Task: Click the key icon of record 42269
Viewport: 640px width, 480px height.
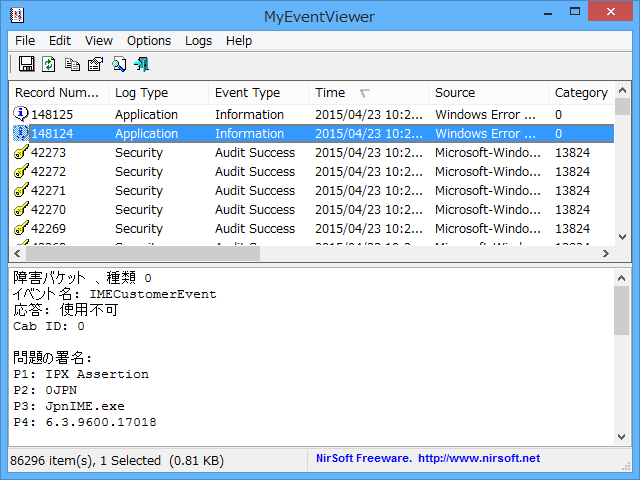Action: 21,228
